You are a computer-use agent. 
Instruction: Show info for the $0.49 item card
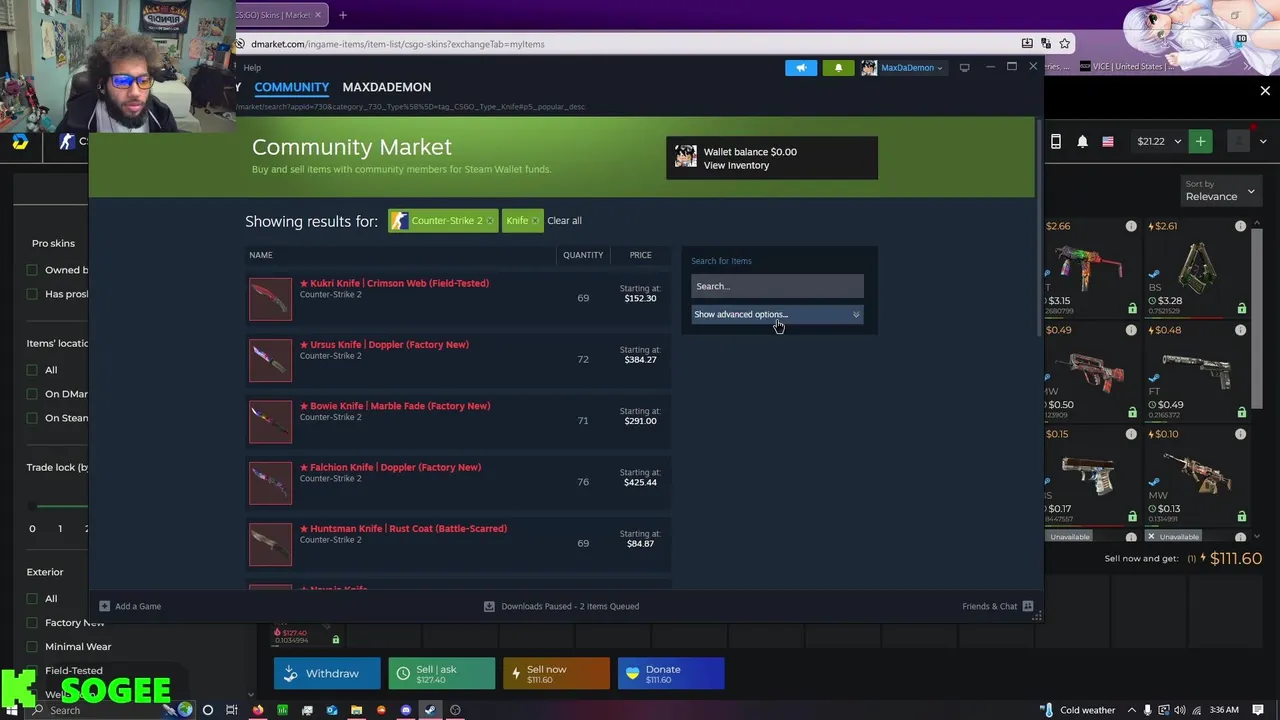[1131, 331]
